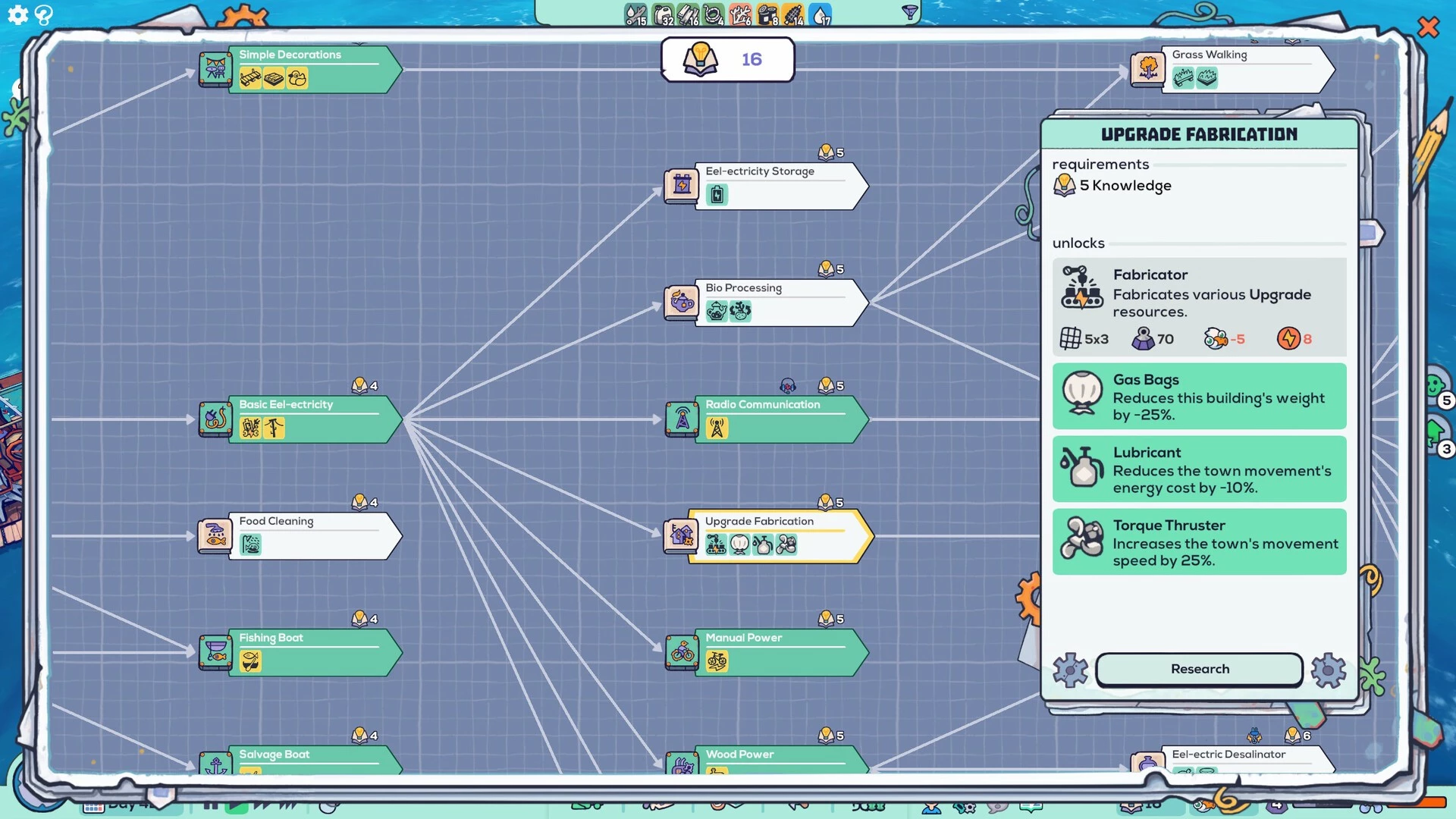Screen dimensions: 1456x819
Task: Click the Torque Thruster unlock icon
Action: point(1081,539)
